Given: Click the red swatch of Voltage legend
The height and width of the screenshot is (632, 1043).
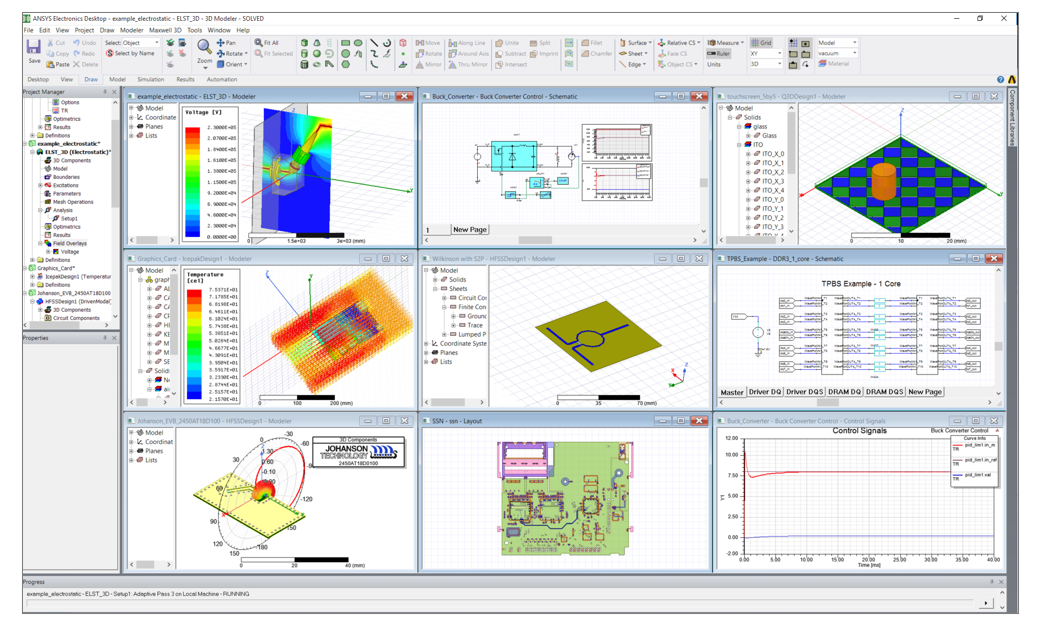Looking at the screenshot, I should (192, 131).
